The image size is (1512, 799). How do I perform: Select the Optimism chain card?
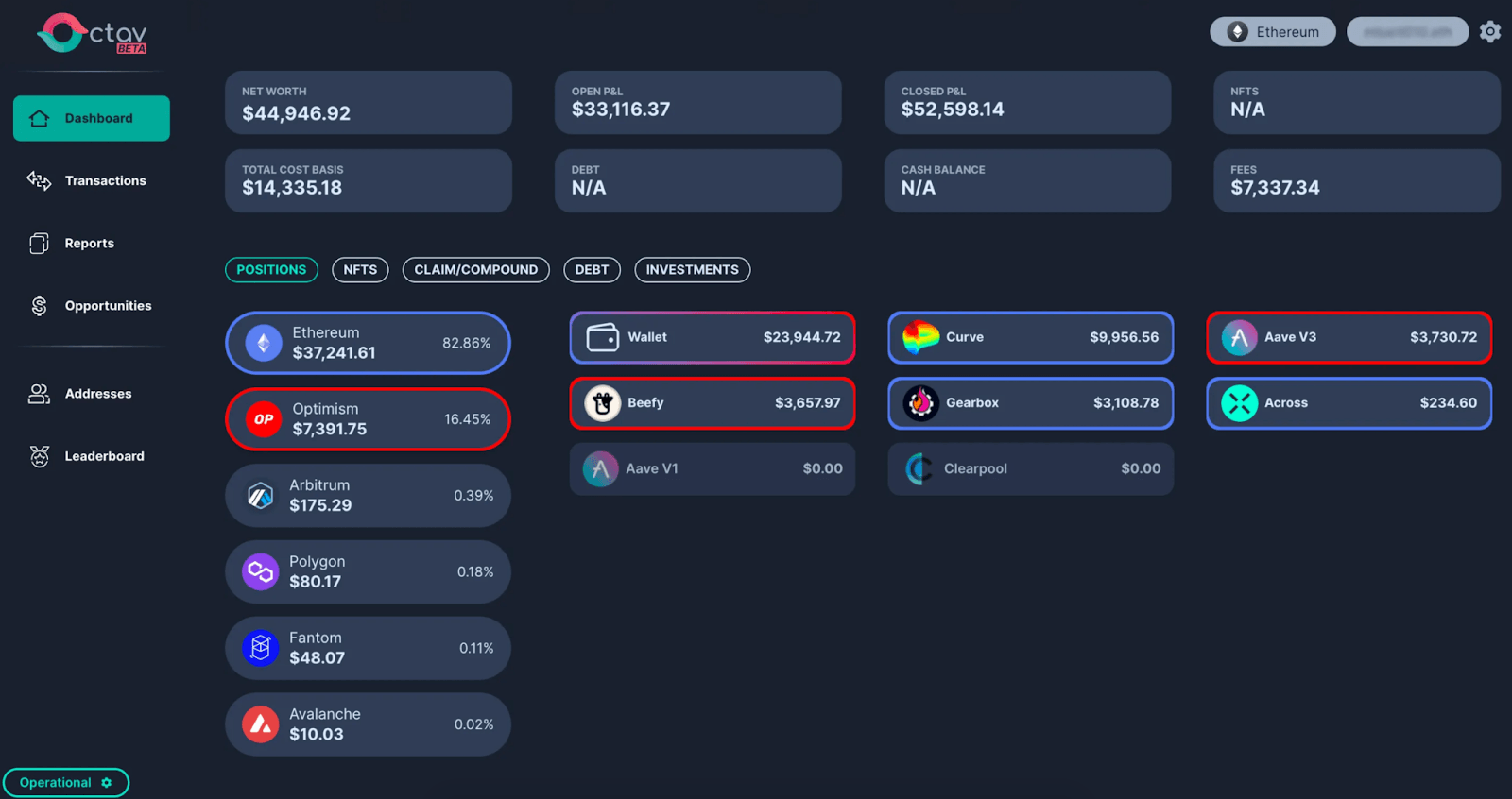pos(368,419)
